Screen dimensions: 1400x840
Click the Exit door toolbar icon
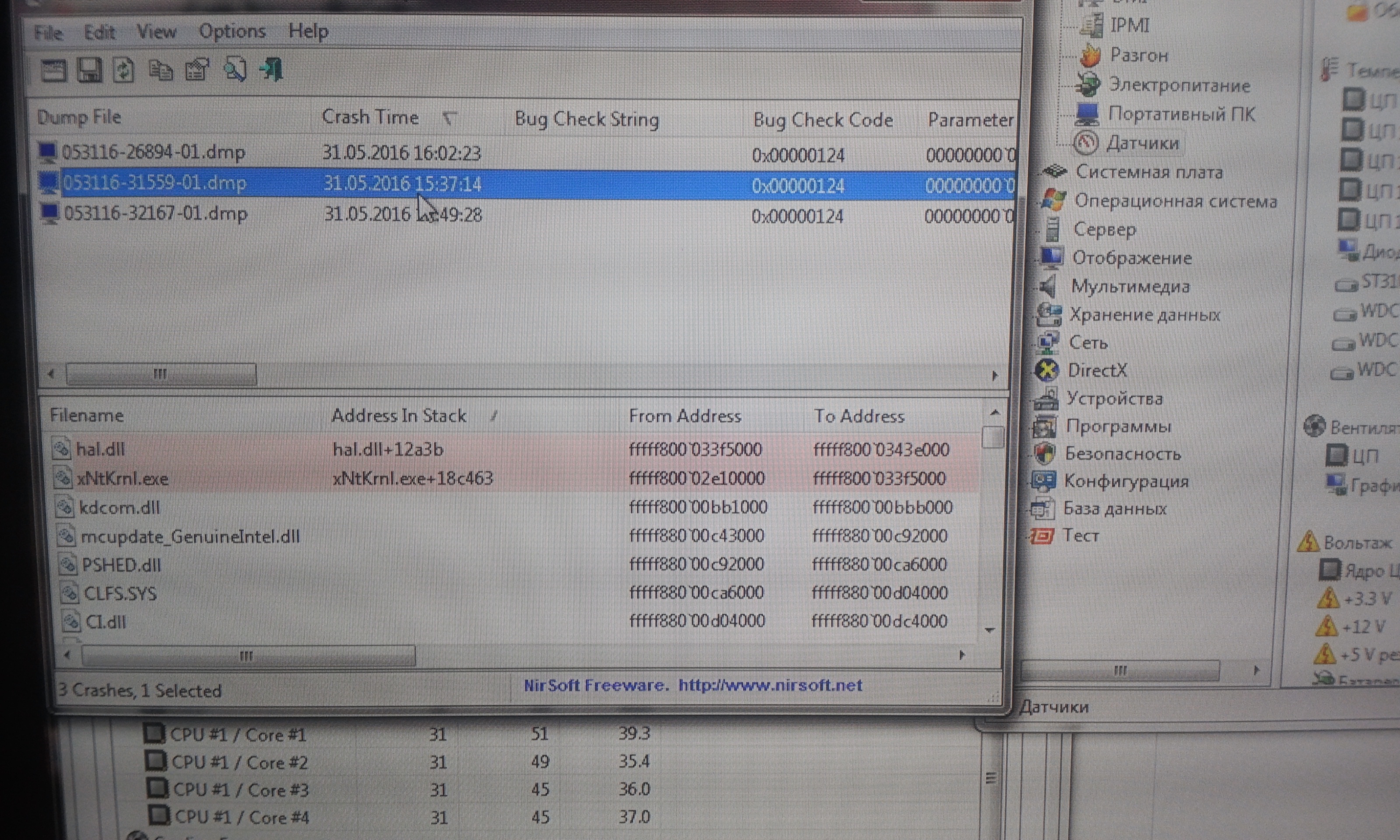point(272,70)
